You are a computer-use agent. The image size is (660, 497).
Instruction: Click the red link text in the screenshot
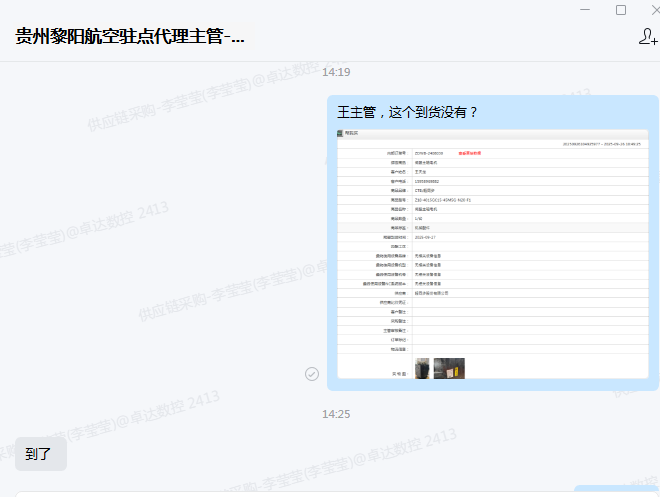click(x=470, y=153)
